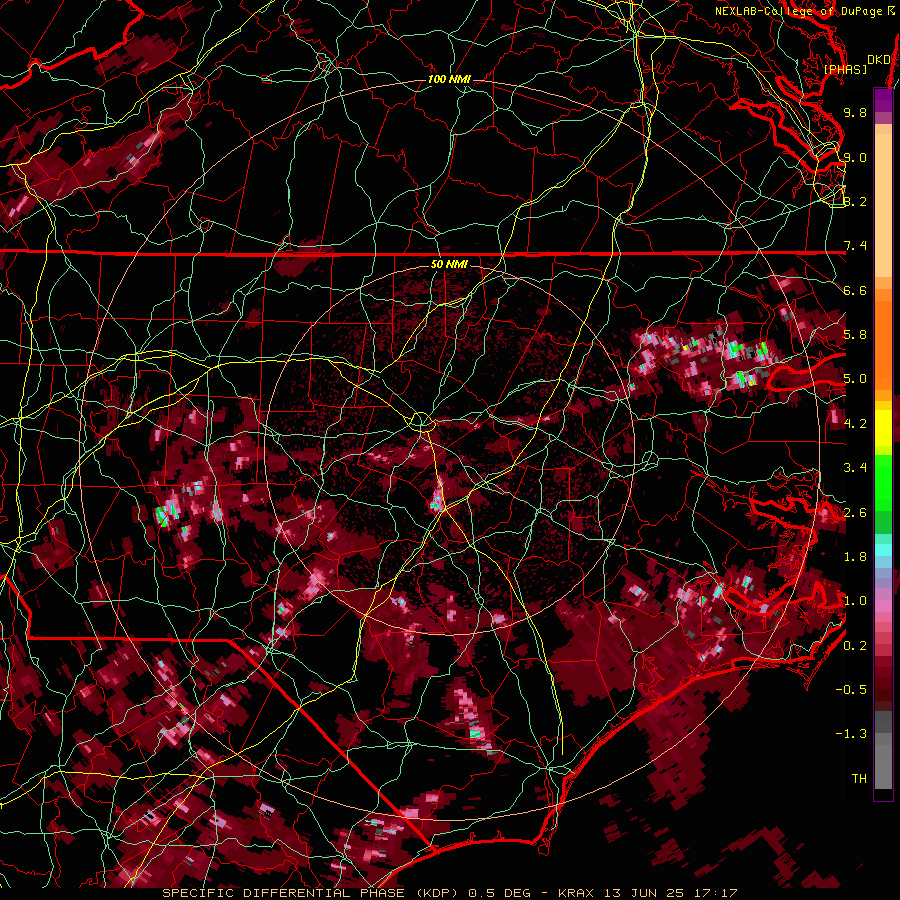This screenshot has height=900, width=900.
Task: Click the 9.0 value on color scale
Action: tap(855, 157)
